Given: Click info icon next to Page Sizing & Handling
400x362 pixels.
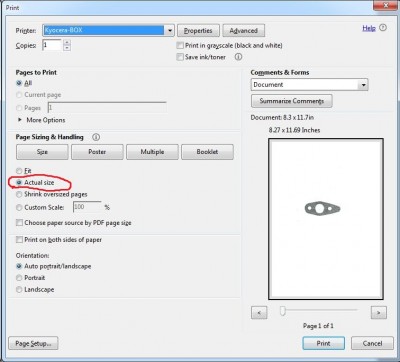Looking at the screenshot, I should click(96, 137).
